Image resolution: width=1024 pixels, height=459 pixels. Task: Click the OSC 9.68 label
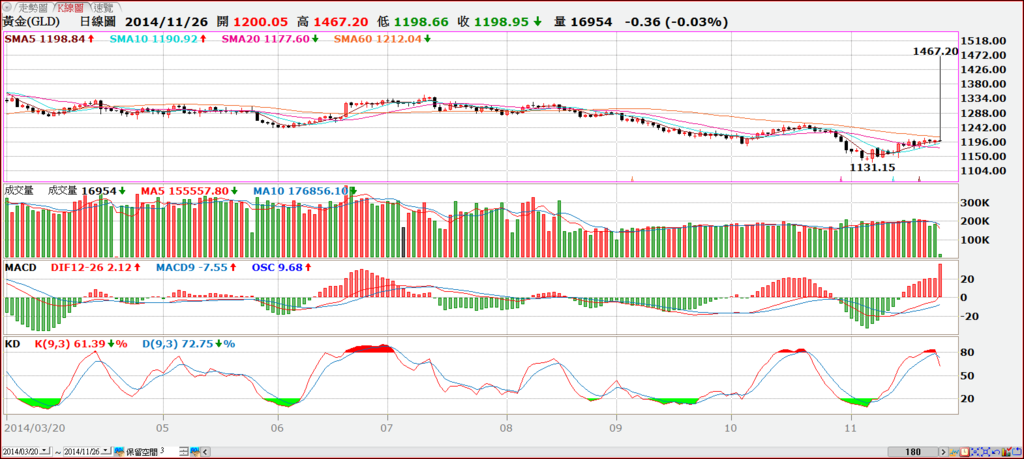[x=276, y=268]
